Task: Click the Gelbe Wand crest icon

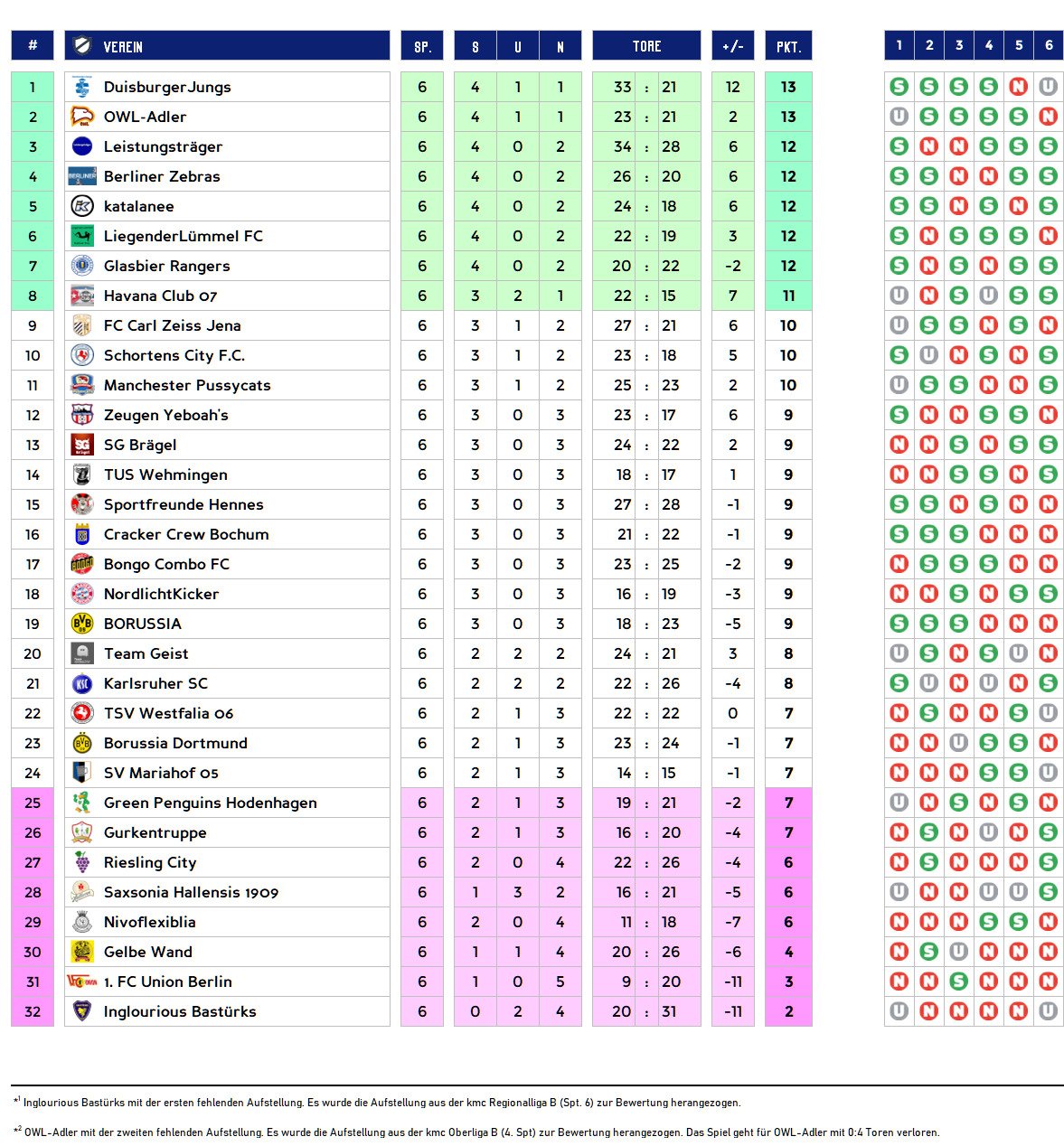Action: tap(82, 952)
